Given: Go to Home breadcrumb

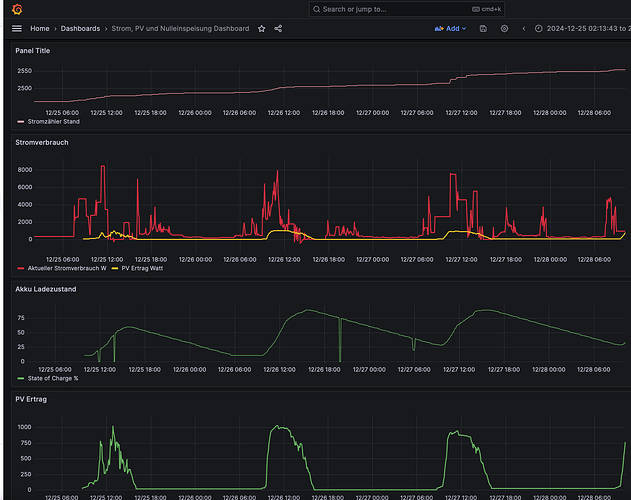Looking at the screenshot, I should (x=40, y=29).
